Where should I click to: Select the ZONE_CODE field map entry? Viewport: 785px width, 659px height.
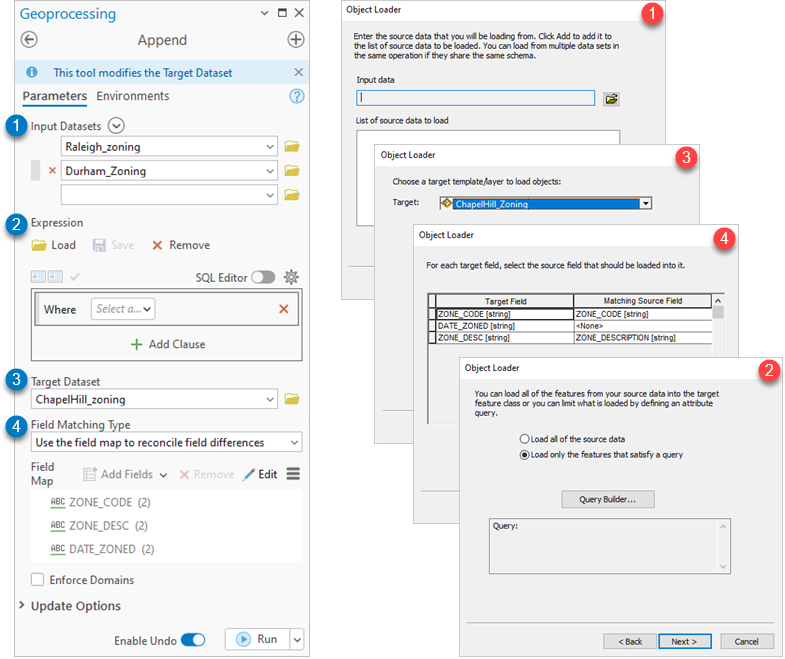point(100,502)
